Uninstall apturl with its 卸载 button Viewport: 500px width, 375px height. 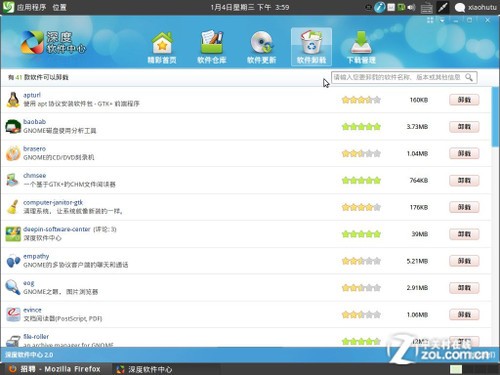click(464, 100)
